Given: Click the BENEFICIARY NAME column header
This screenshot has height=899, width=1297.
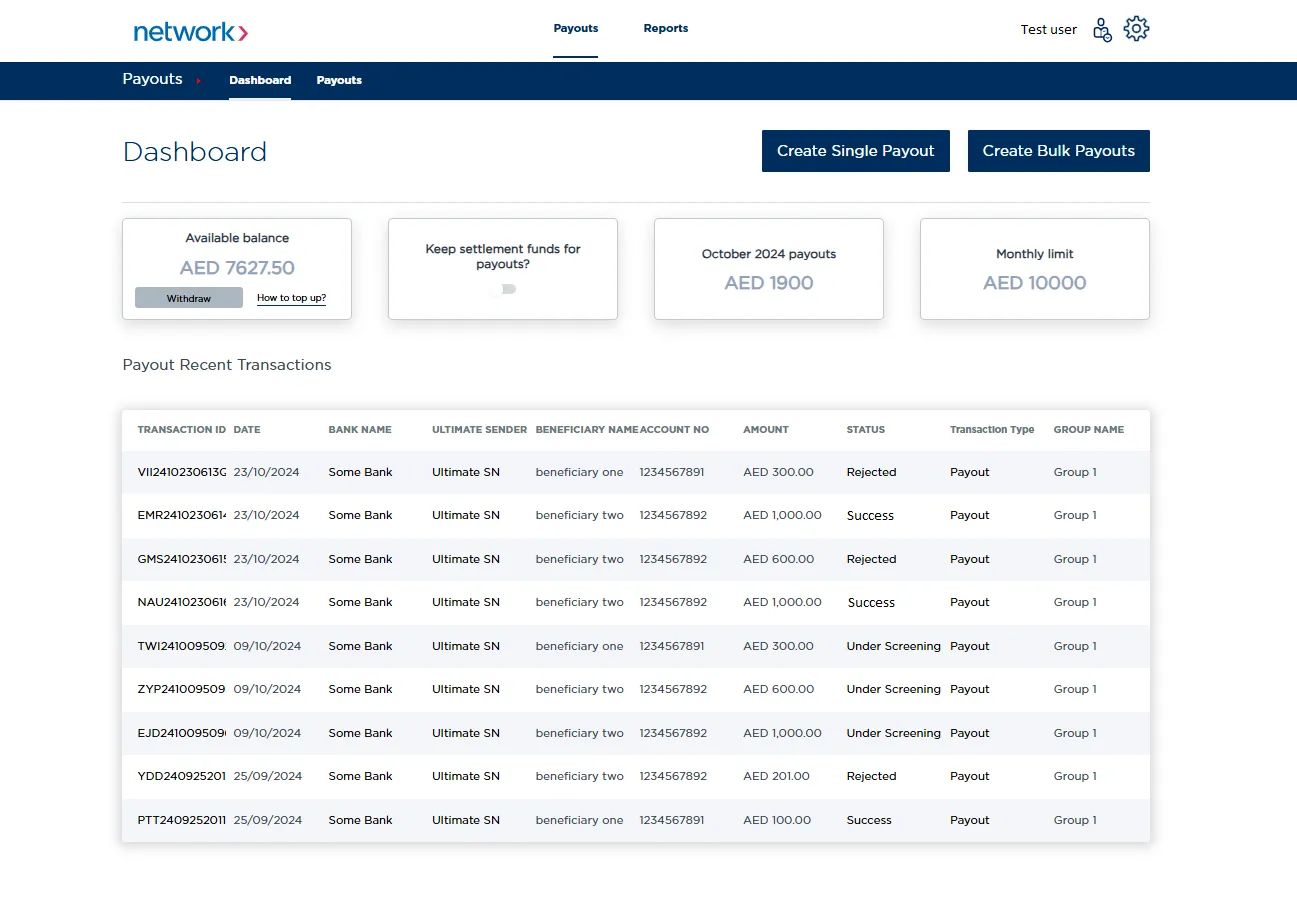Looking at the screenshot, I should pyautogui.click(x=587, y=430).
